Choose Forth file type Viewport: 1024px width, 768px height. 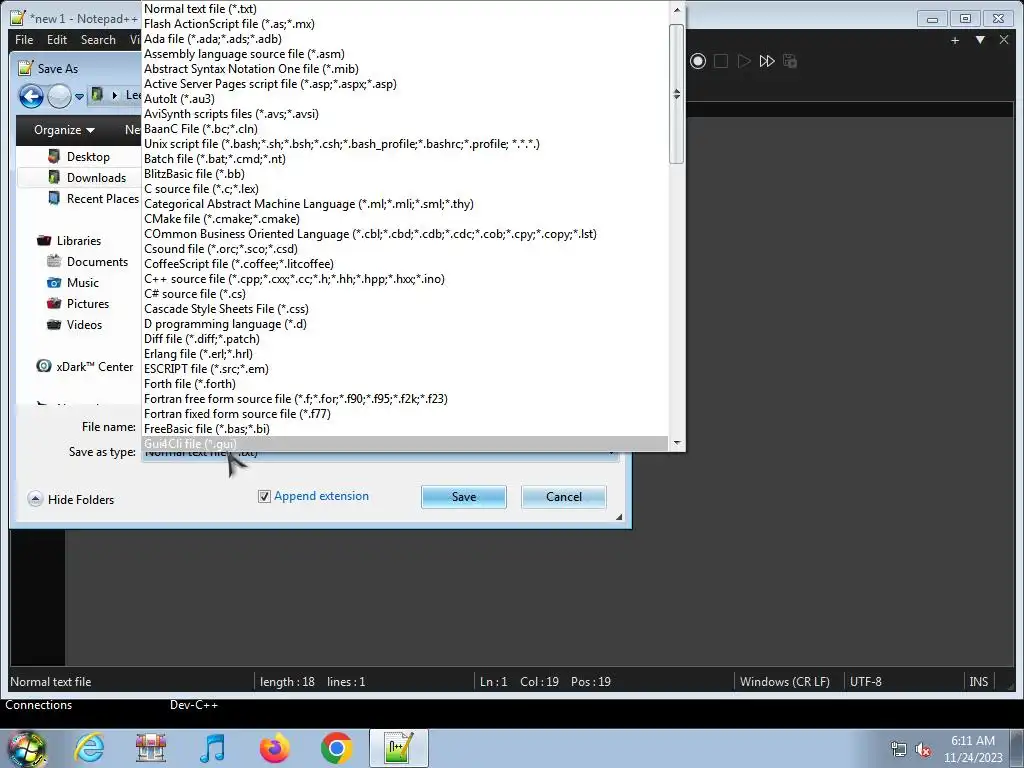point(405,385)
